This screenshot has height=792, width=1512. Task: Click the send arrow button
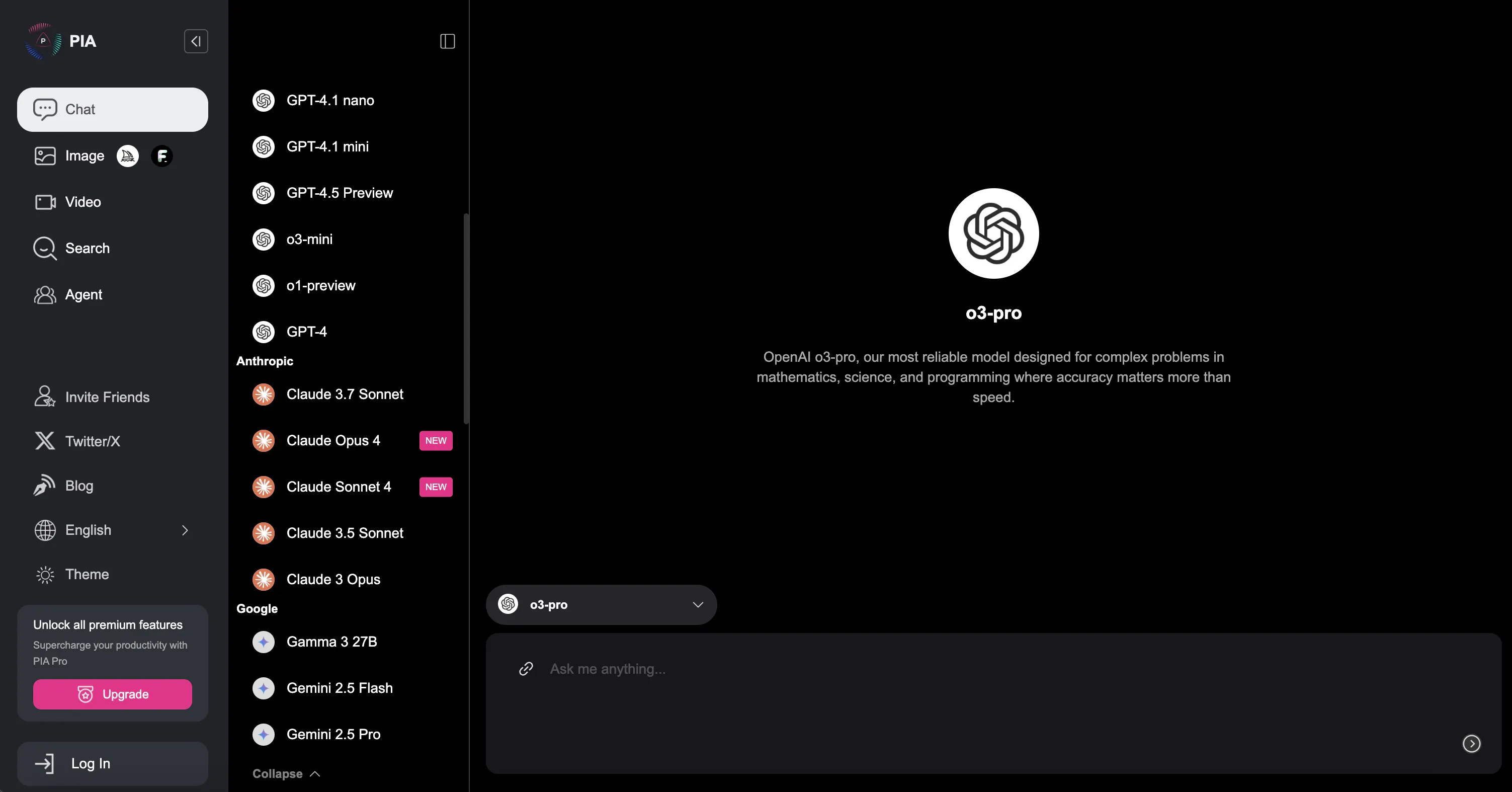1471,743
